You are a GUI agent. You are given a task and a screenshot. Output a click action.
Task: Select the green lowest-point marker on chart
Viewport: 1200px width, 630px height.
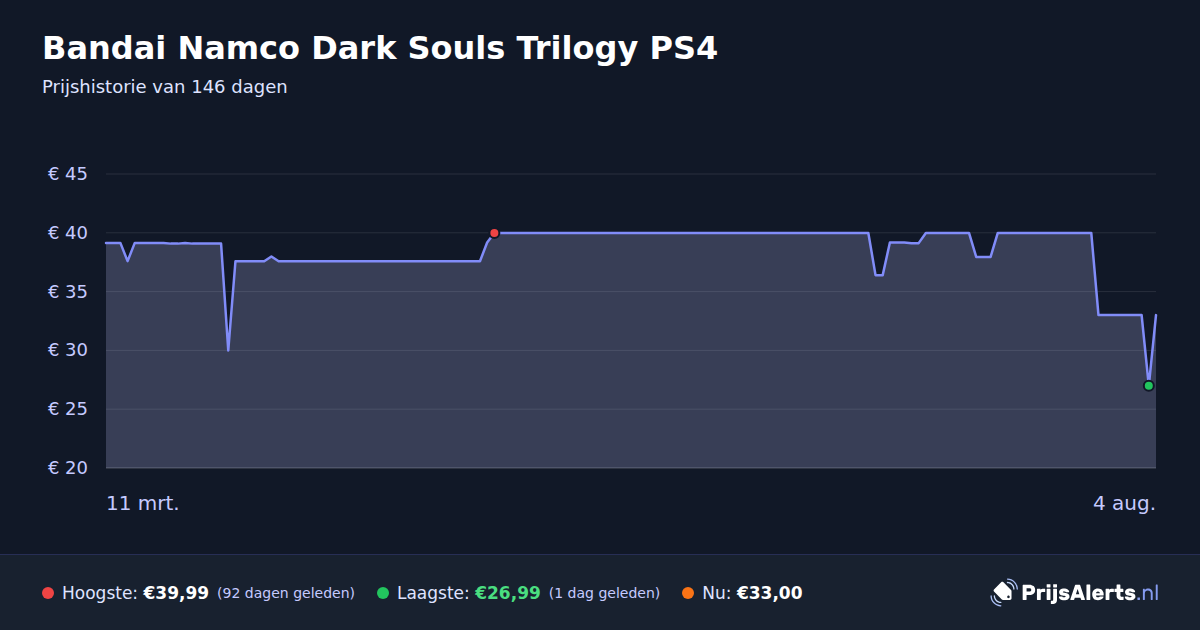[1149, 386]
